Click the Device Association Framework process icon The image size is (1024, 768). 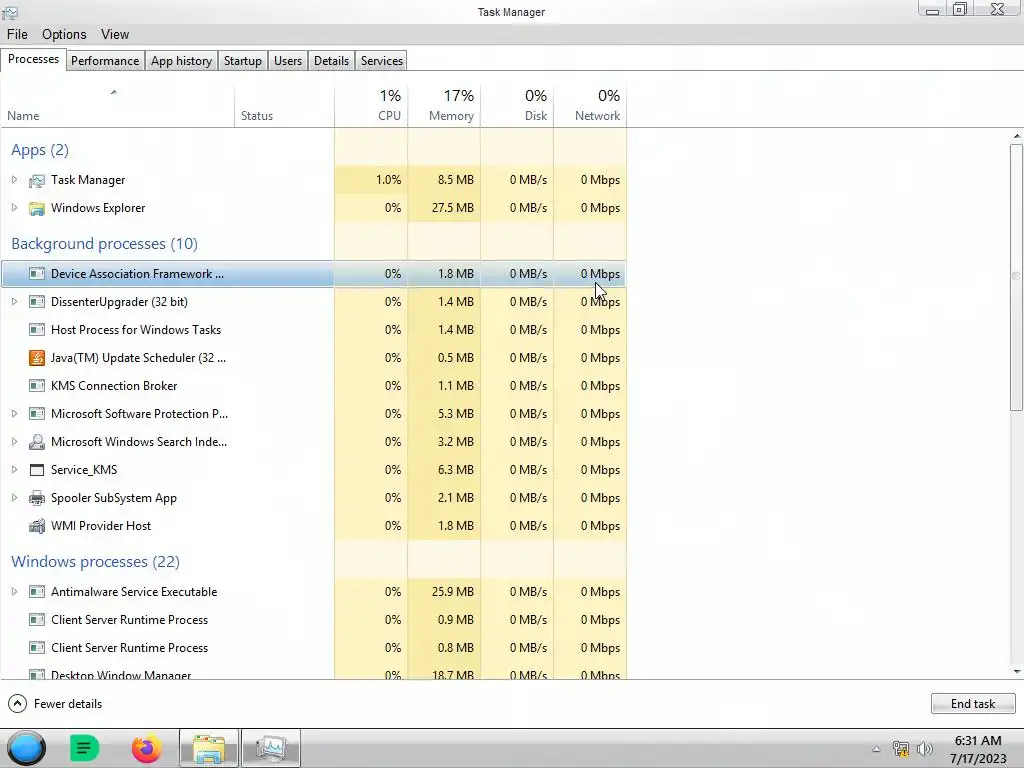37,274
